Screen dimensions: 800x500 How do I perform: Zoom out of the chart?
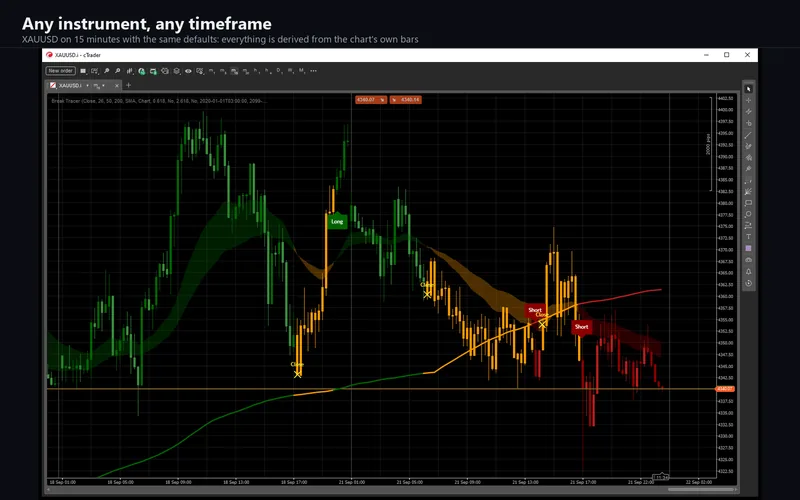[117, 71]
